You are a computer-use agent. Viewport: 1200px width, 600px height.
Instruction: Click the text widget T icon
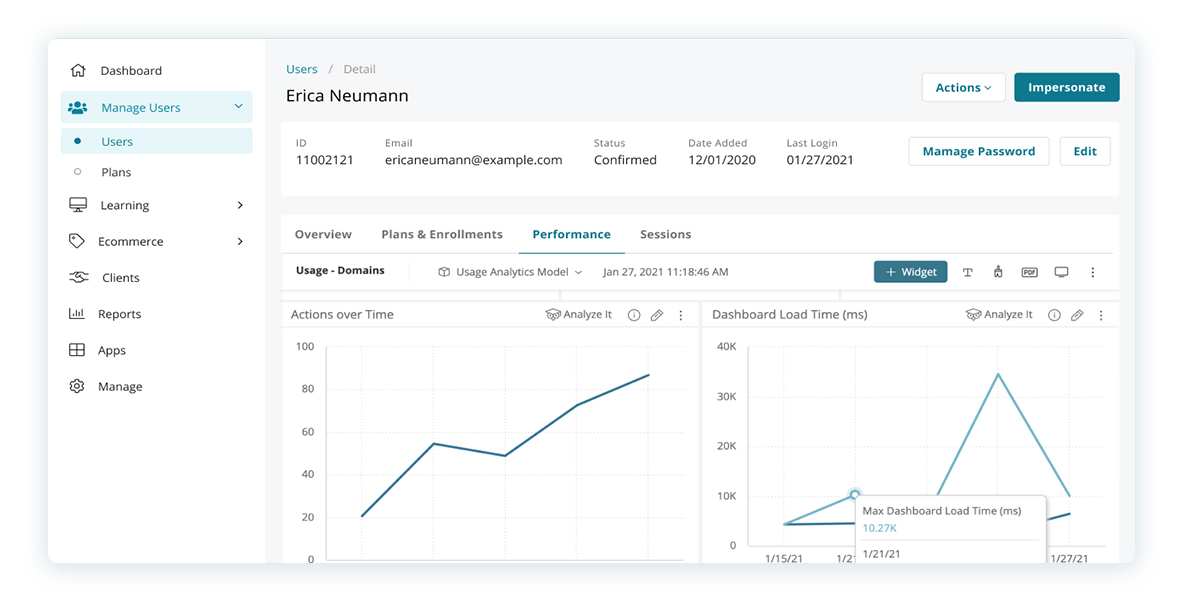point(968,272)
